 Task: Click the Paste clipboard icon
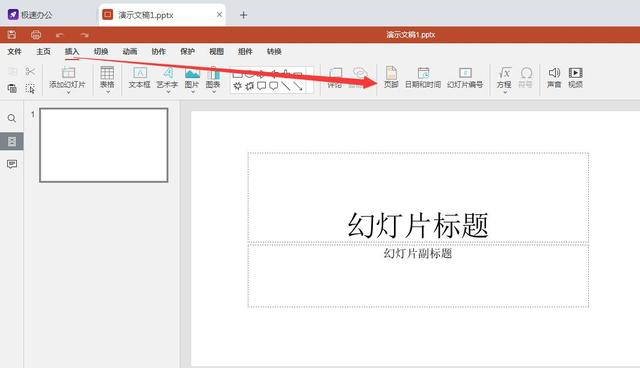[12, 88]
